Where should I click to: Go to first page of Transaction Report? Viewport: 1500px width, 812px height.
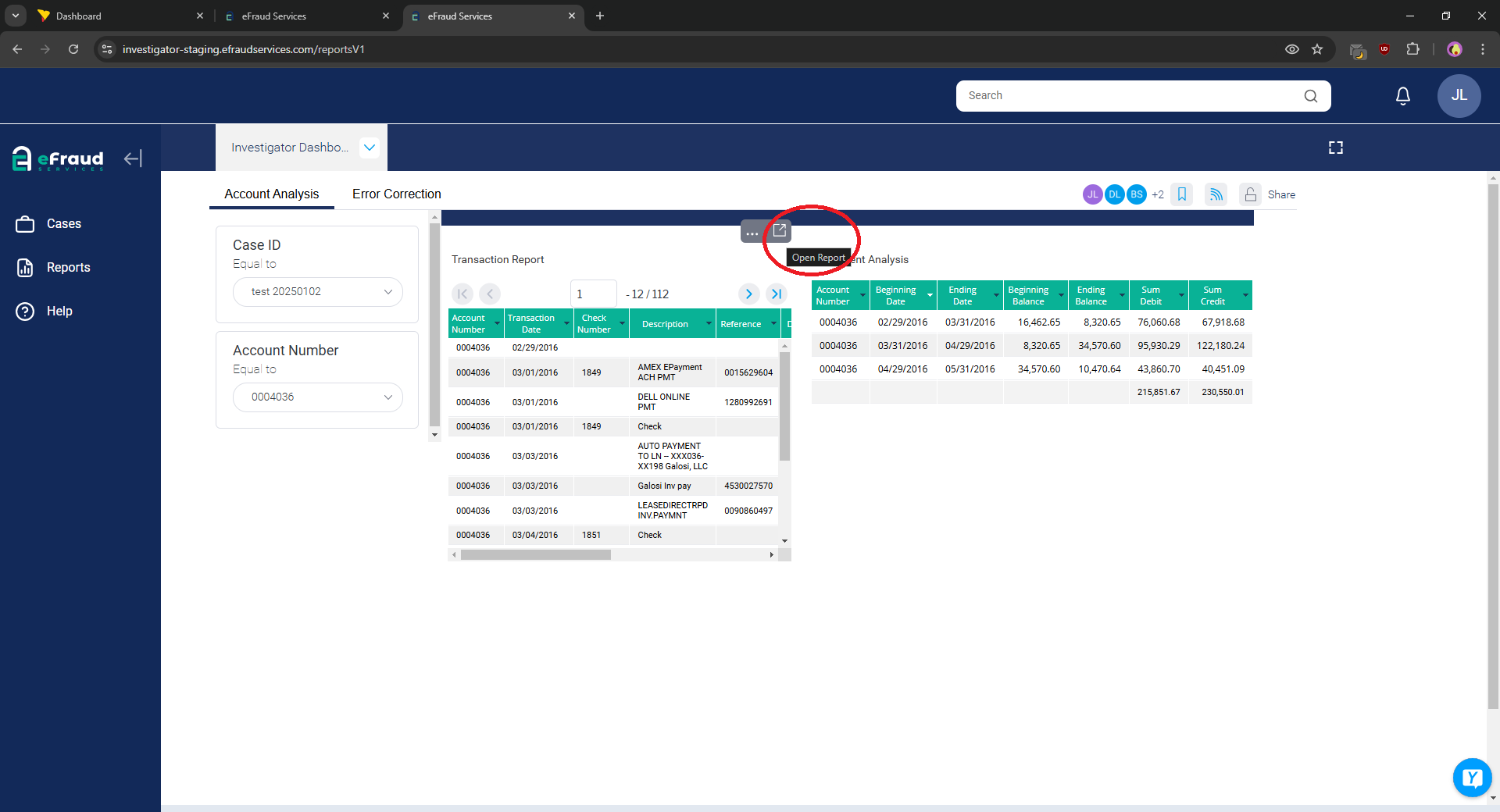(x=462, y=294)
